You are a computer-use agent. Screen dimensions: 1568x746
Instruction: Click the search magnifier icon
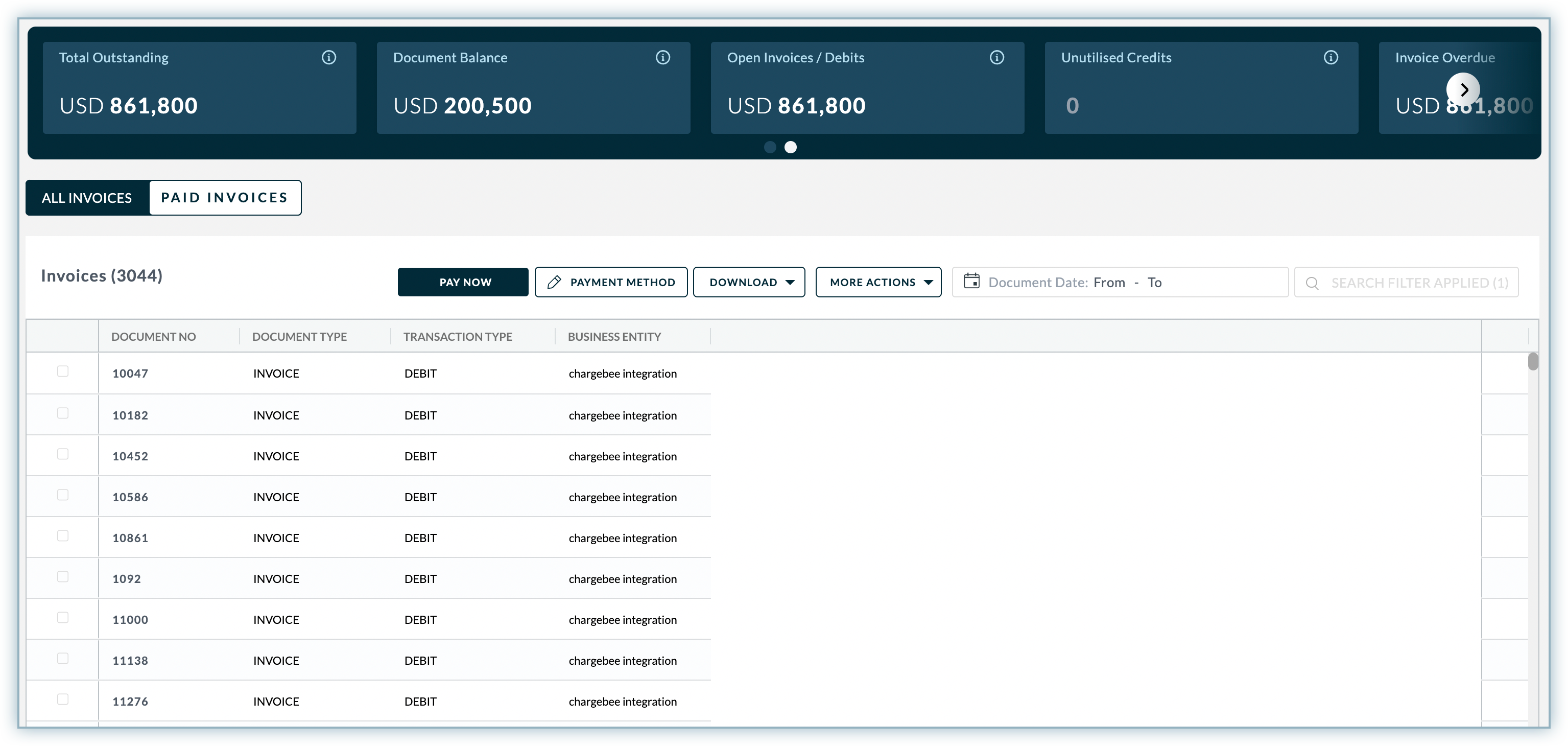[x=1312, y=283]
